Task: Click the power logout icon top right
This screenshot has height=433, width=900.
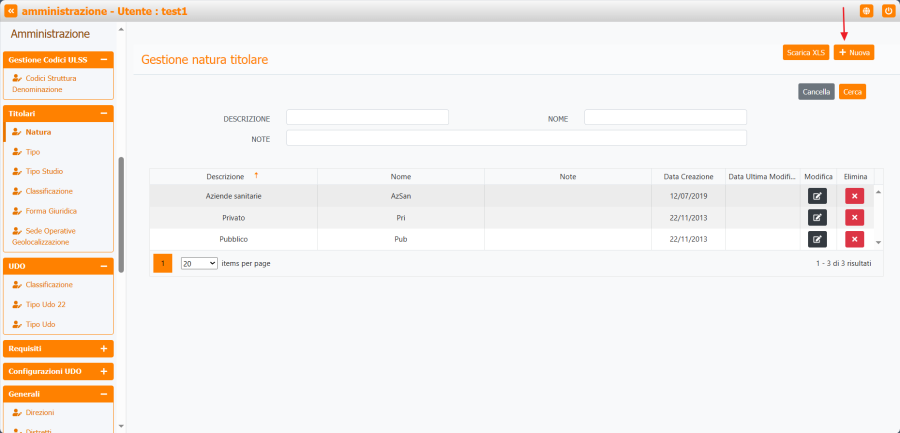Action: (x=887, y=11)
